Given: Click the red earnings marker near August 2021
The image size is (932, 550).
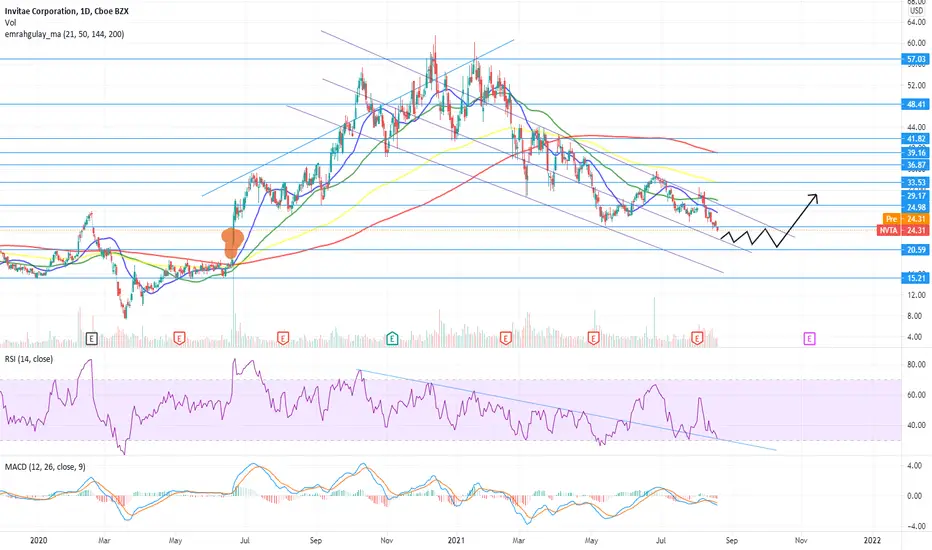Looking at the screenshot, I should coord(697,338).
